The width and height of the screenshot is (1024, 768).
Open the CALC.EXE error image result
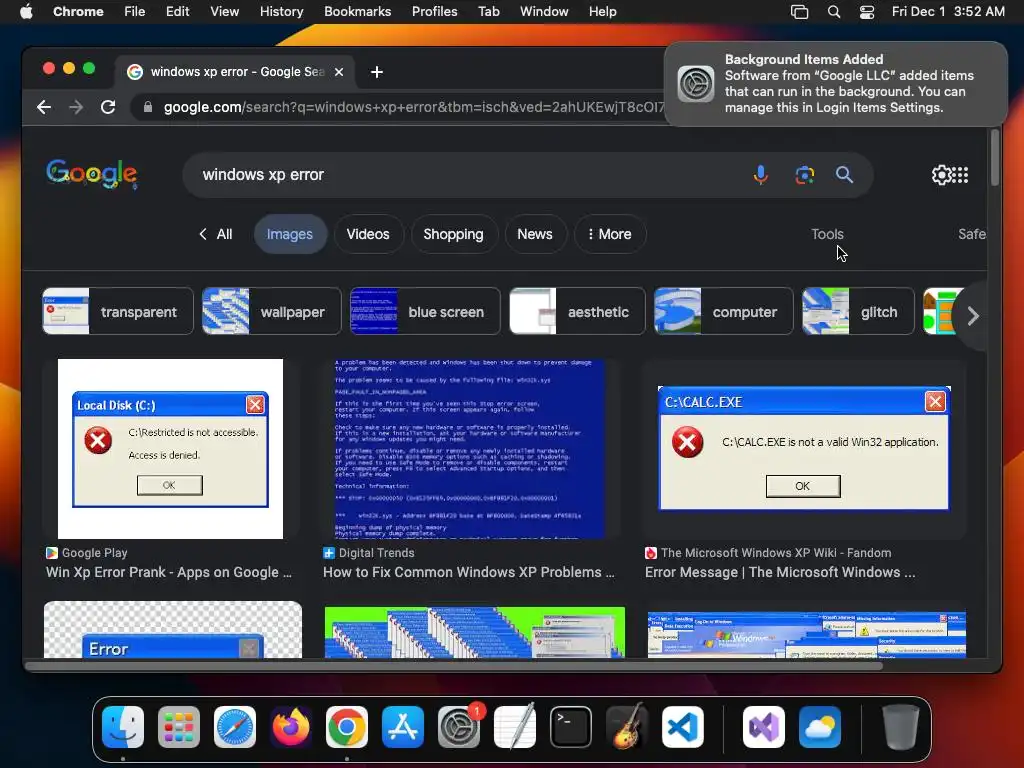pyautogui.click(x=804, y=449)
